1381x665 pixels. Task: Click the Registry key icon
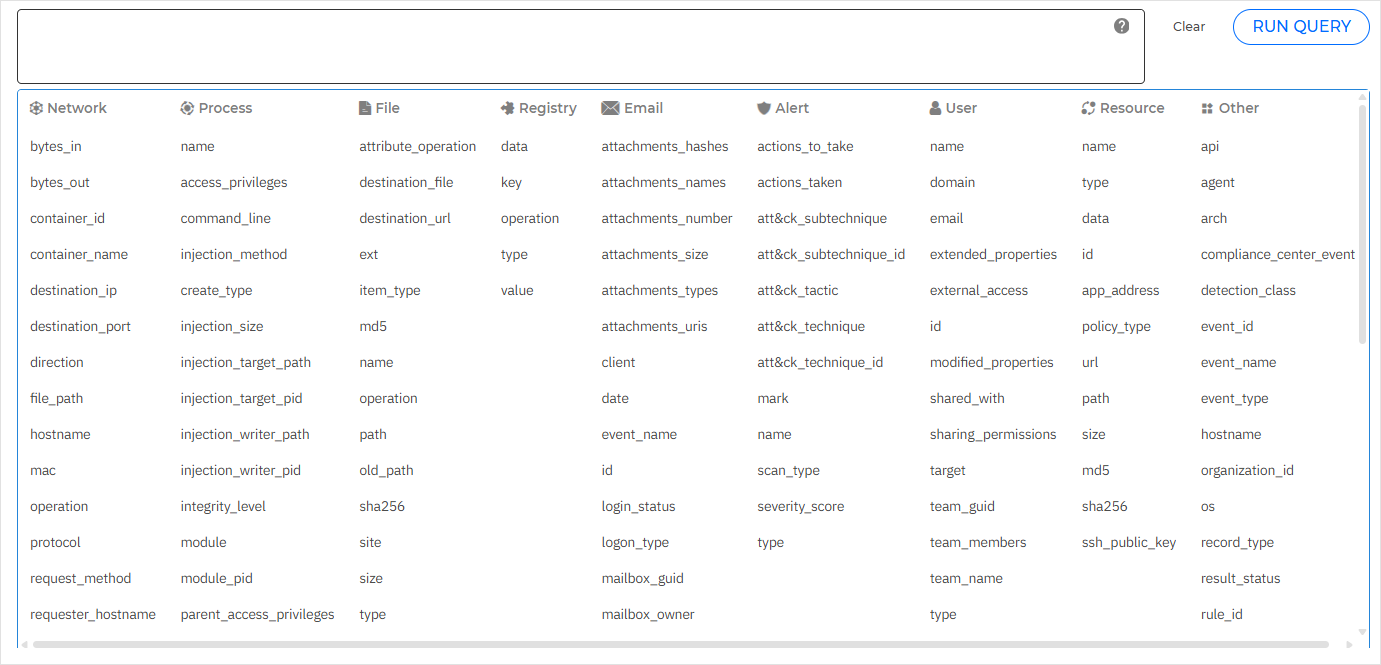[x=506, y=107]
